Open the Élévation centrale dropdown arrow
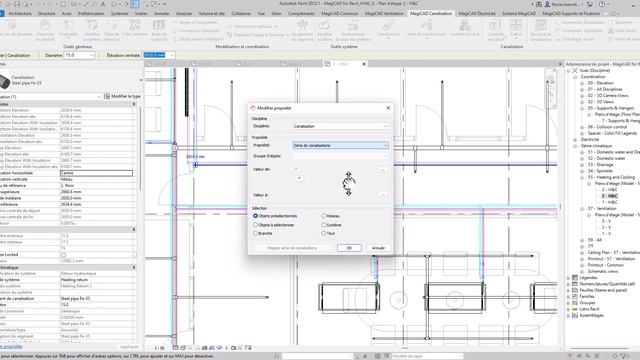 (172, 55)
